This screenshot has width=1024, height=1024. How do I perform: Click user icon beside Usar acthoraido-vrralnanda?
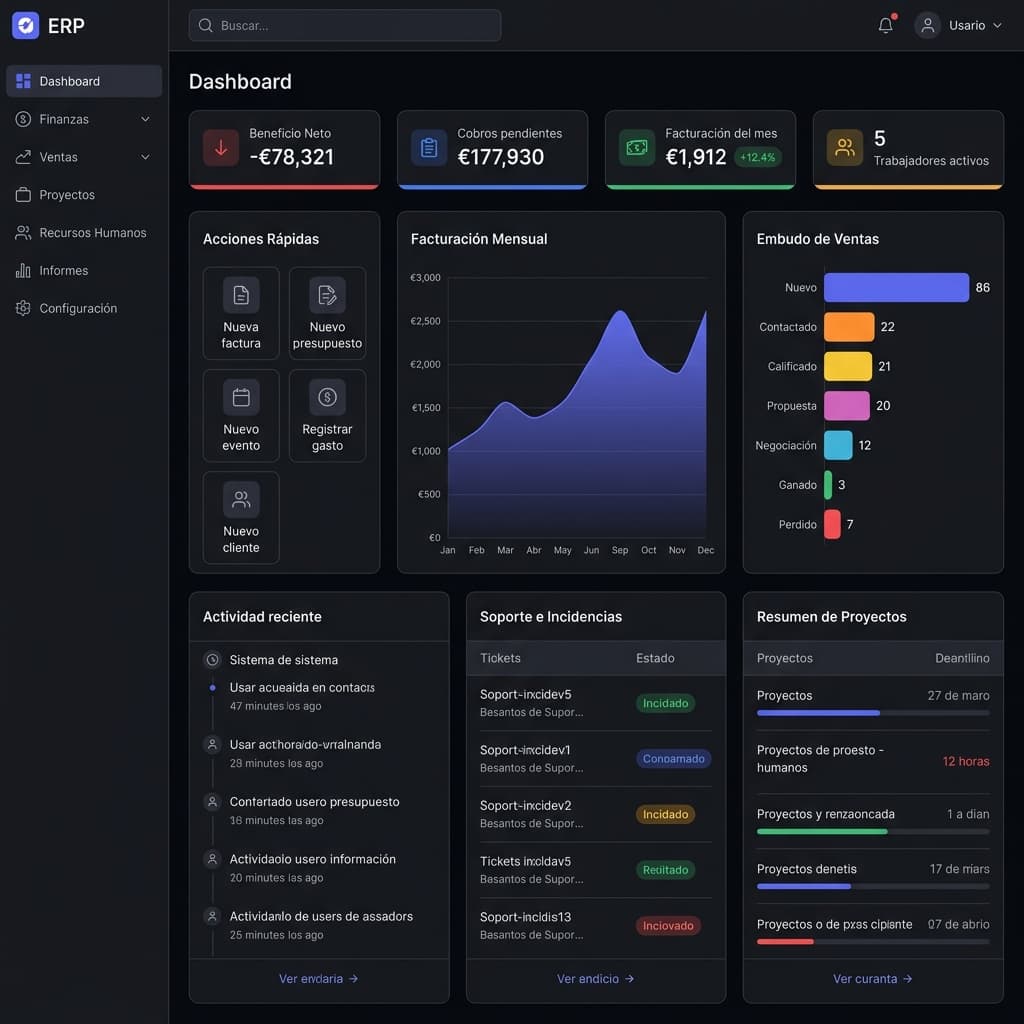pyautogui.click(x=212, y=744)
